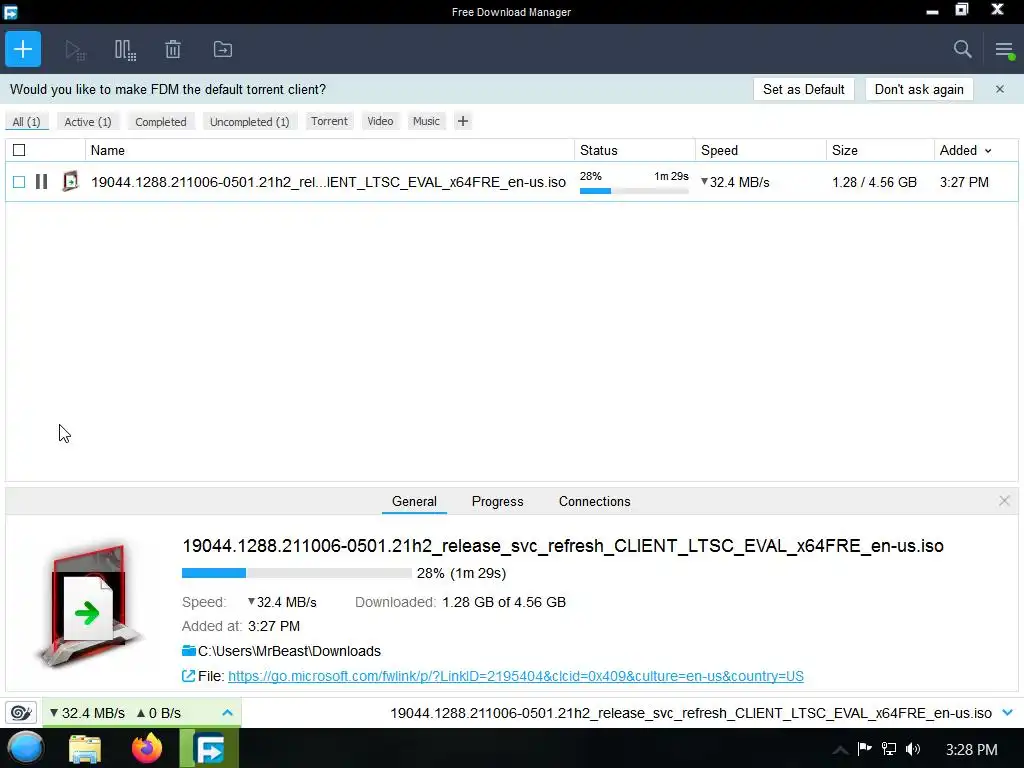Image resolution: width=1024 pixels, height=768 pixels.
Task: Open the Start menu orb
Action: (25, 748)
